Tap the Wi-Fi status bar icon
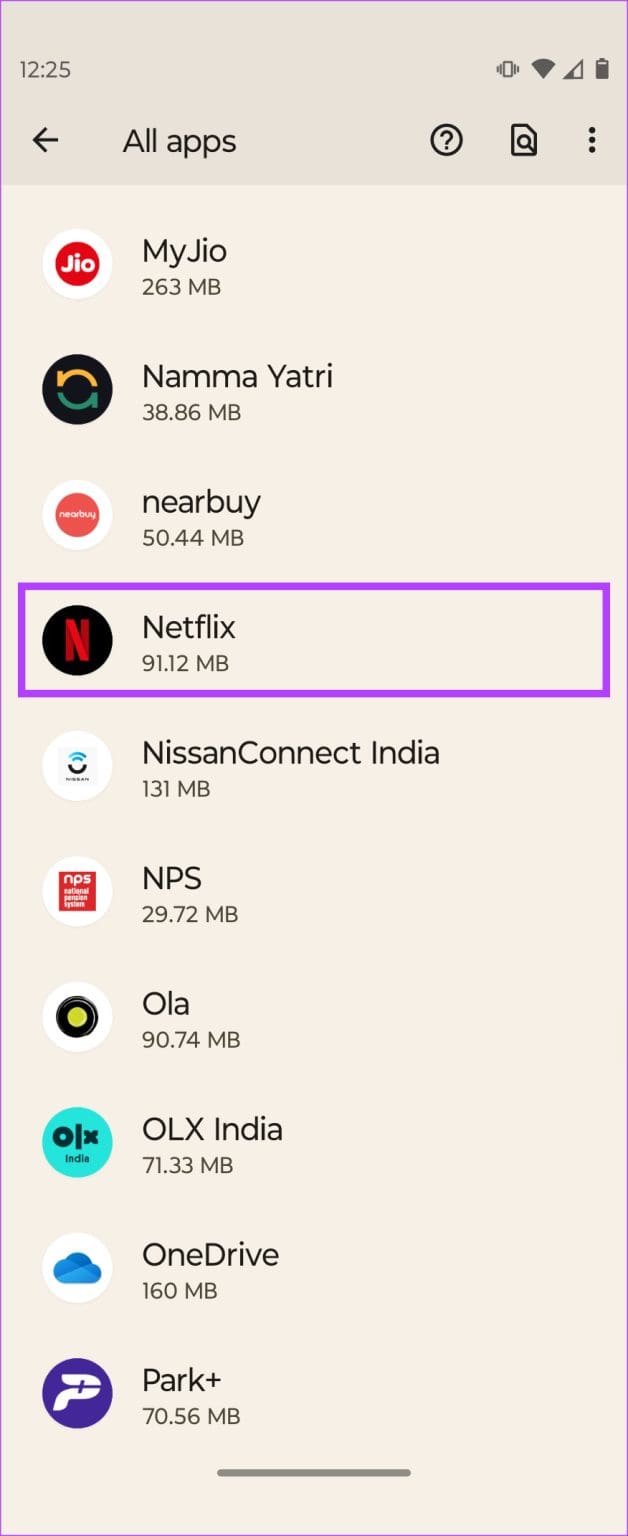The image size is (628, 1536). [541, 68]
